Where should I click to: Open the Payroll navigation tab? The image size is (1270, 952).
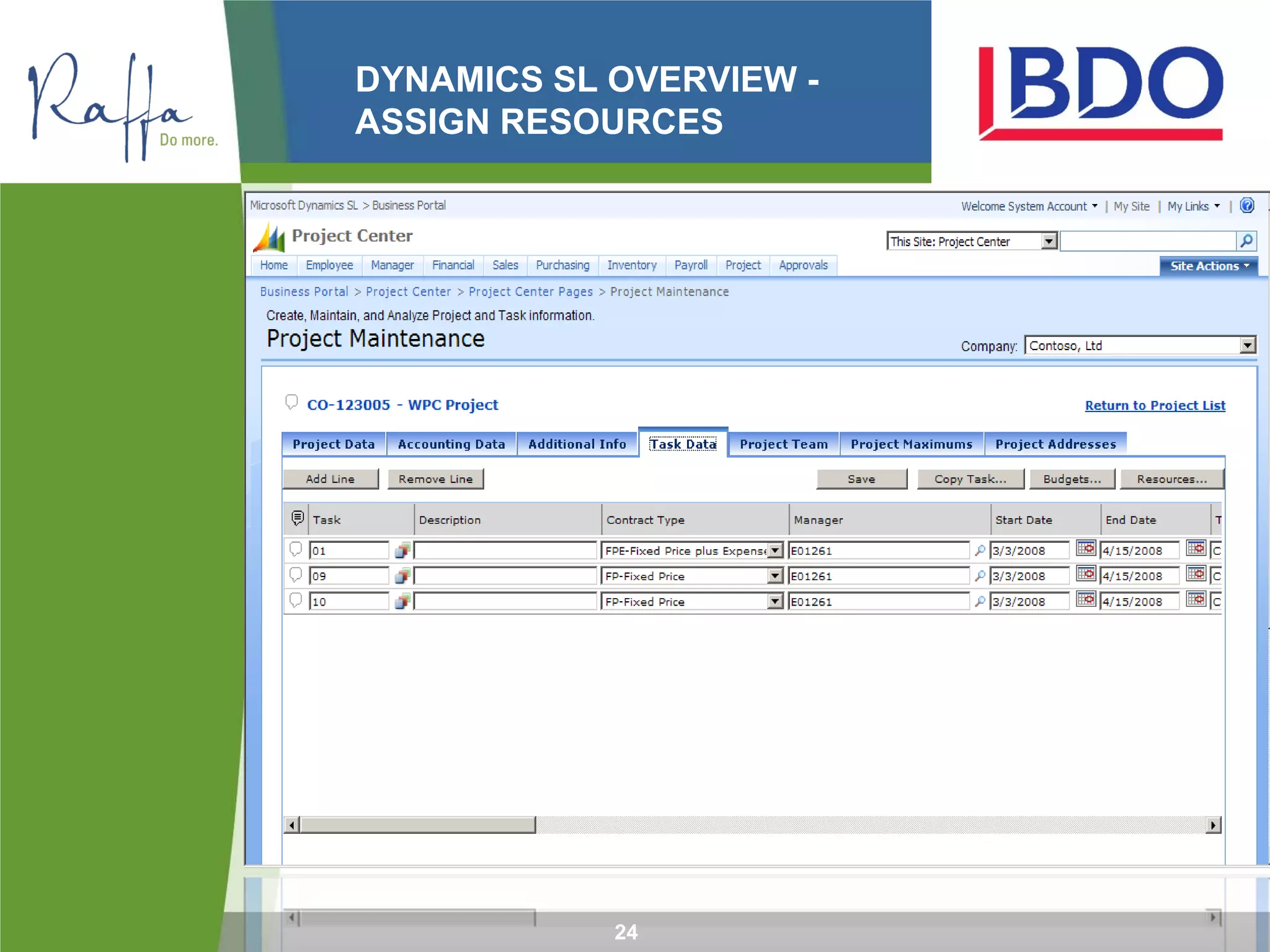tap(691, 265)
